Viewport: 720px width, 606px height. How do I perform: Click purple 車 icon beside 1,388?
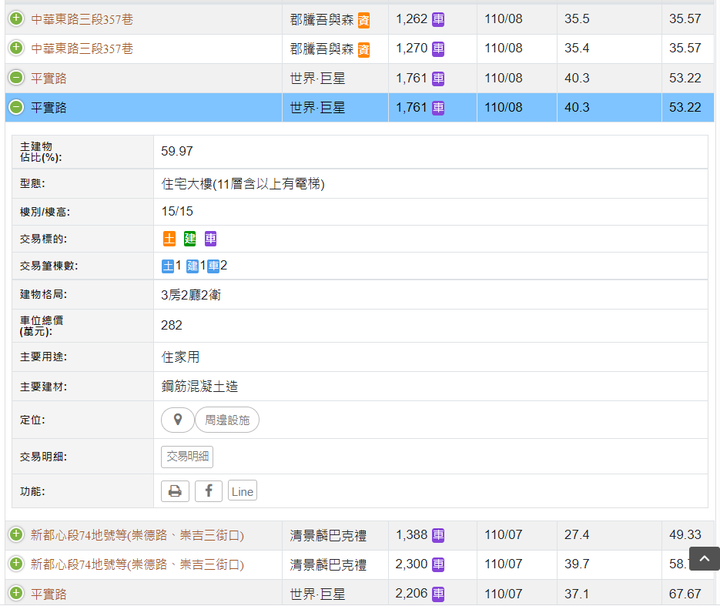[x=439, y=535]
